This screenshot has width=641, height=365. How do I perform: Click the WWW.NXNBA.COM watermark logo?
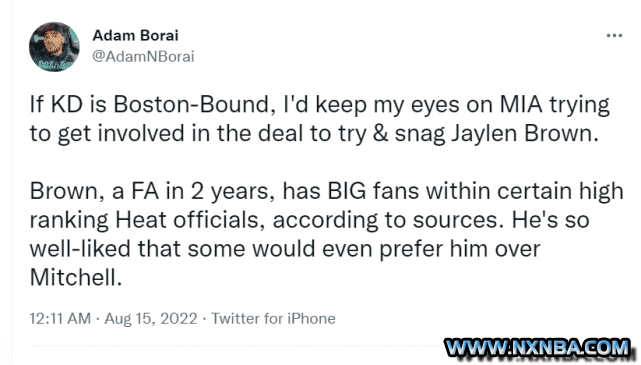tap(538, 349)
